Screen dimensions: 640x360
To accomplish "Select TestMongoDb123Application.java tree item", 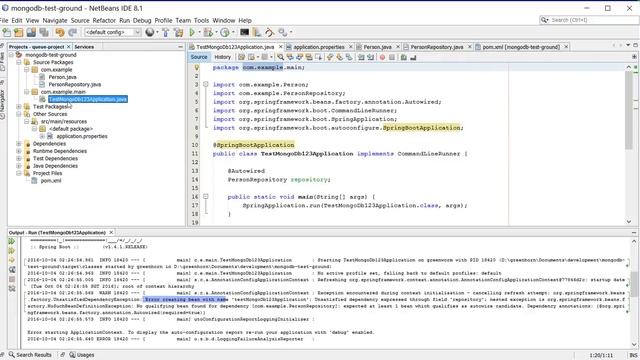I will (x=88, y=99).
